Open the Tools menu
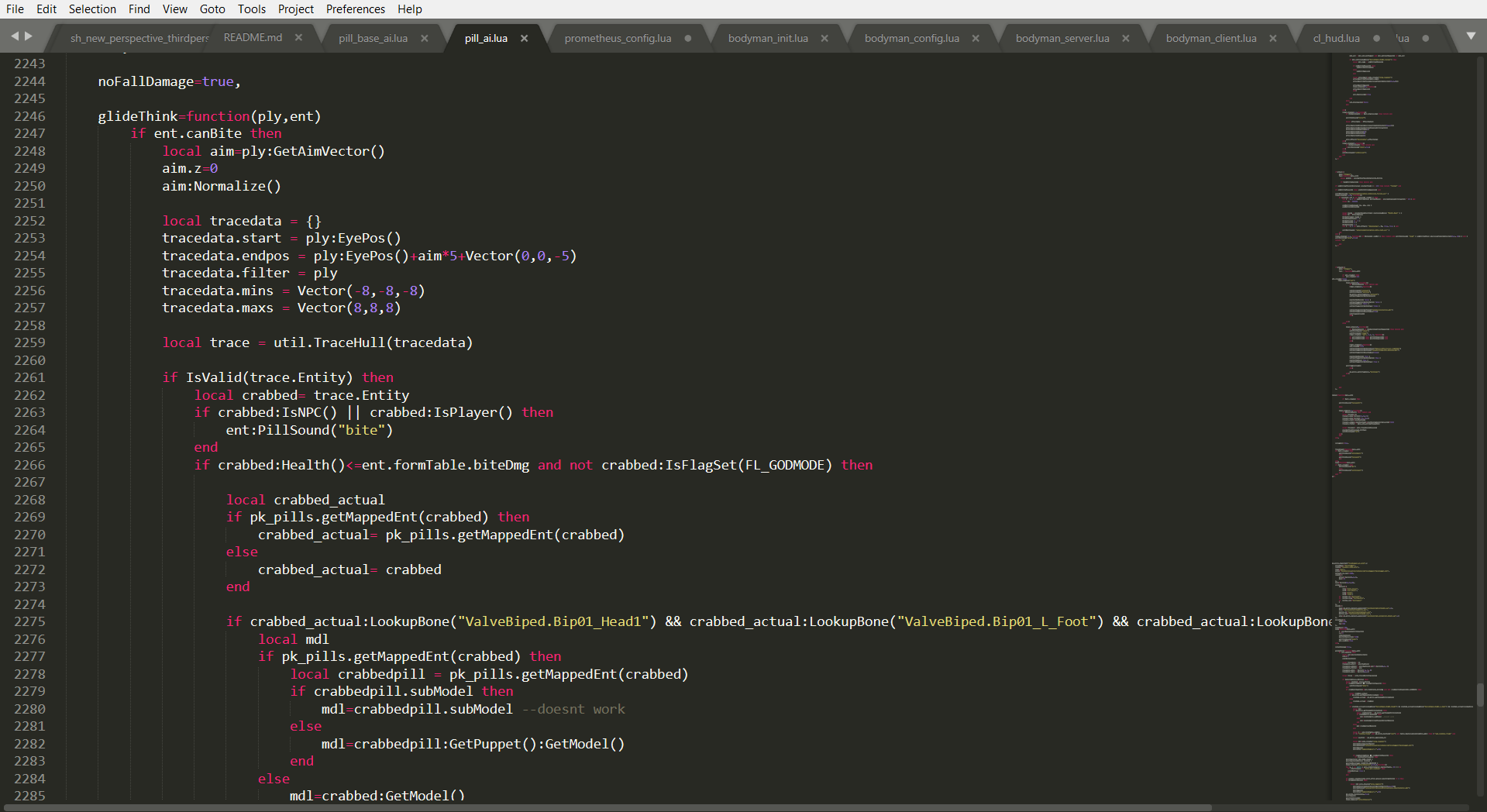The image size is (1487, 812). (x=251, y=9)
